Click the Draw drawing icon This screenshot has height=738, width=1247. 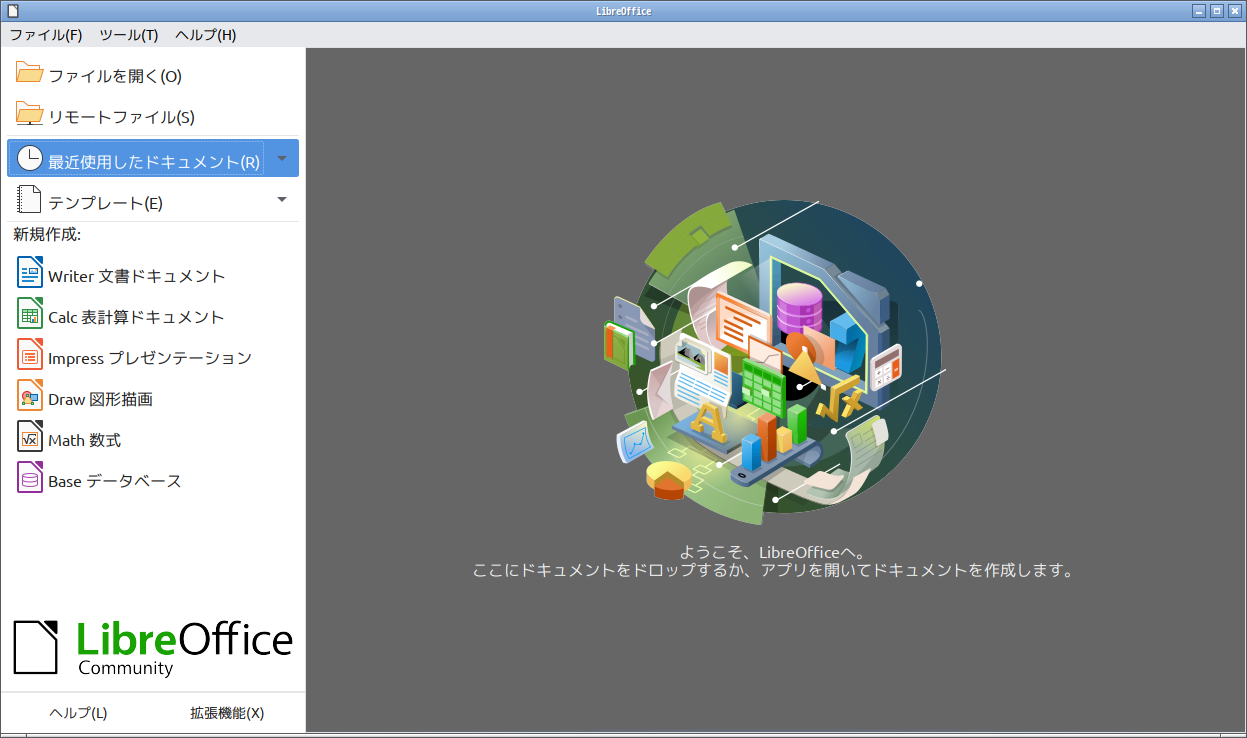(x=30, y=396)
